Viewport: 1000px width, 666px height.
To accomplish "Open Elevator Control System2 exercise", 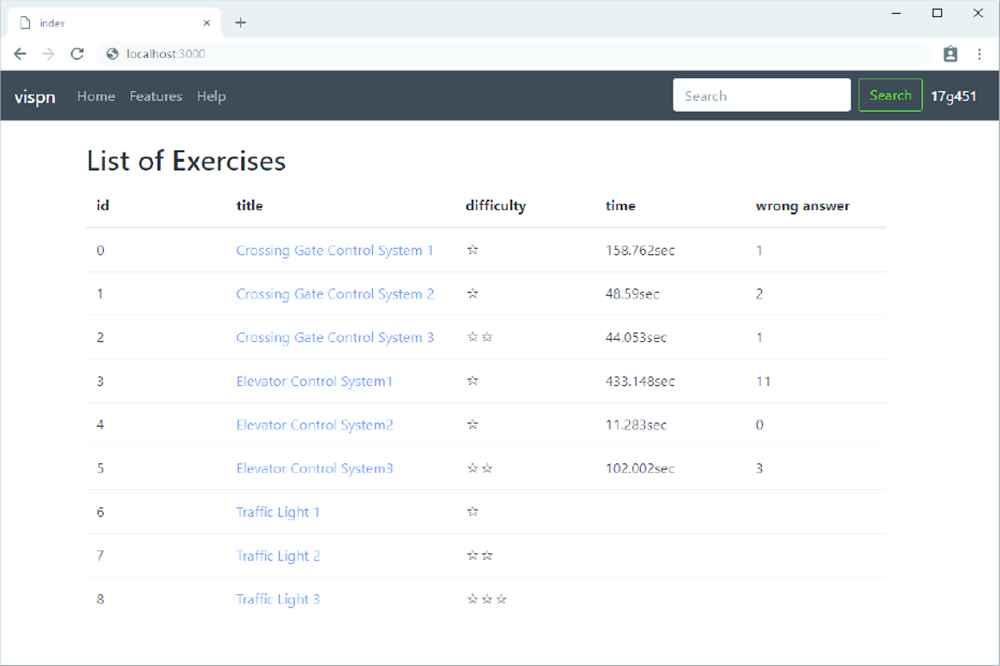I will 314,425.
